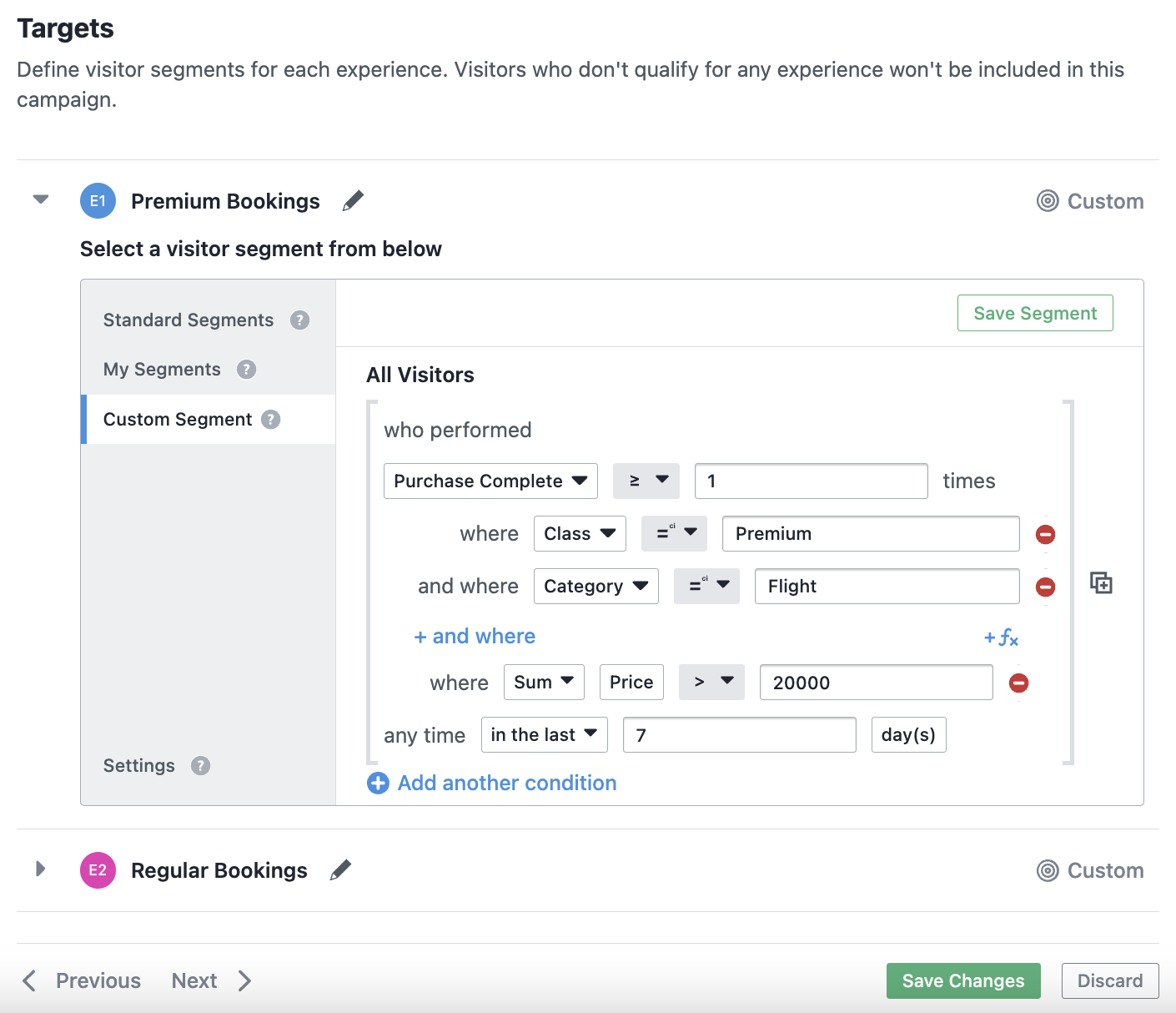
Task: Click the target icon beside Custom for Regular Bookings
Action: (x=1048, y=870)
